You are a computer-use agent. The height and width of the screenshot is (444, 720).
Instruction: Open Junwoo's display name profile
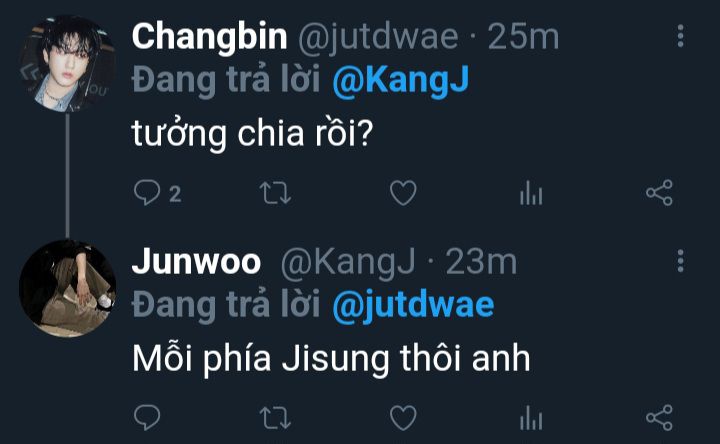197,262
